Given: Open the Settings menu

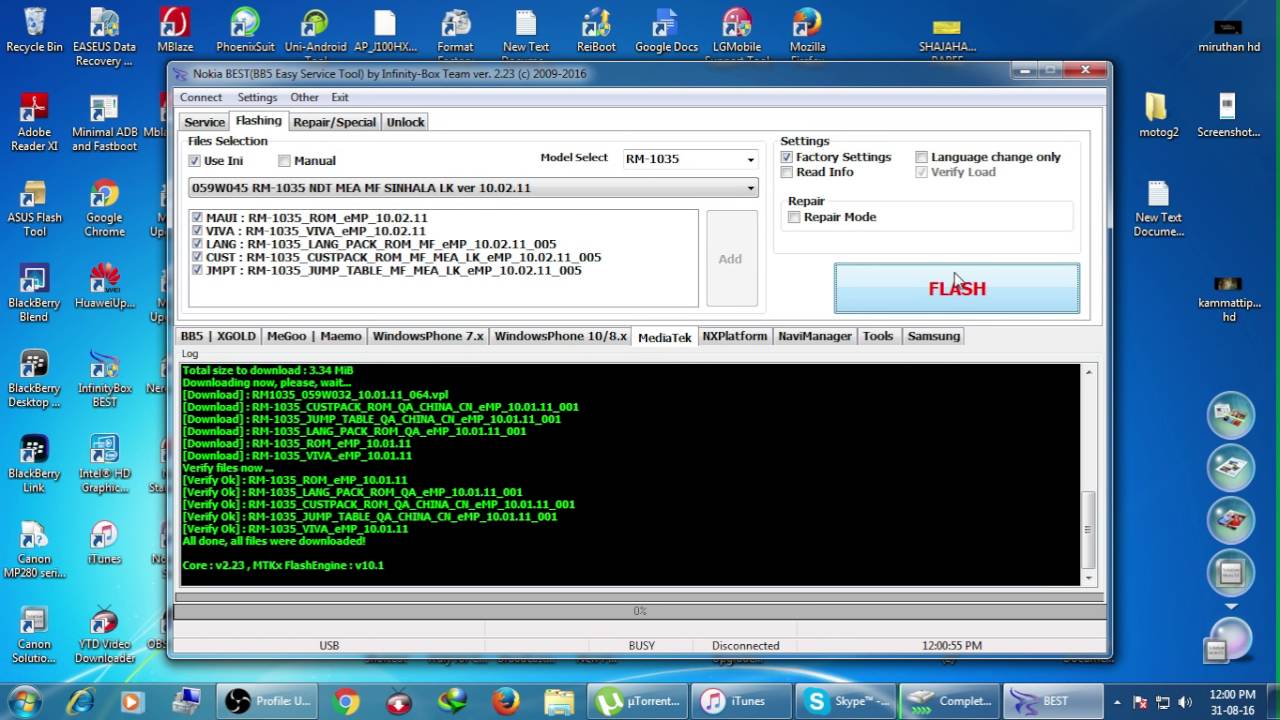Looking at the screenshot, I should pos(257,97).
